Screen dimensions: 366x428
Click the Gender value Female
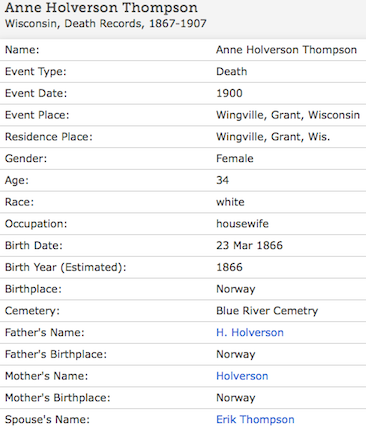pyautogui.click(x=235, y=158)
